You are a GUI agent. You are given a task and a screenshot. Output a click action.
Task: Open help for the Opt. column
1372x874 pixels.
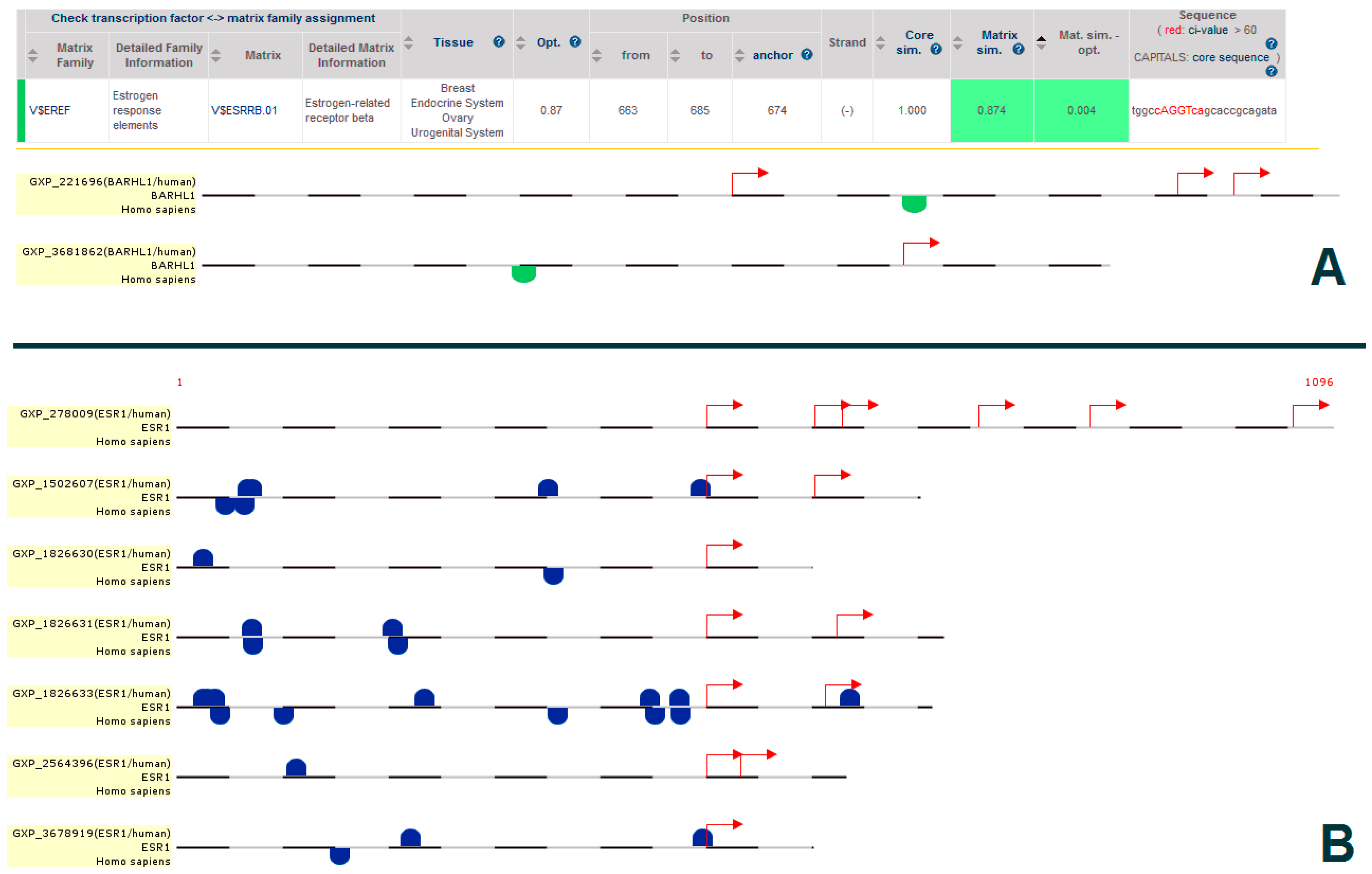tap(575, 42)
